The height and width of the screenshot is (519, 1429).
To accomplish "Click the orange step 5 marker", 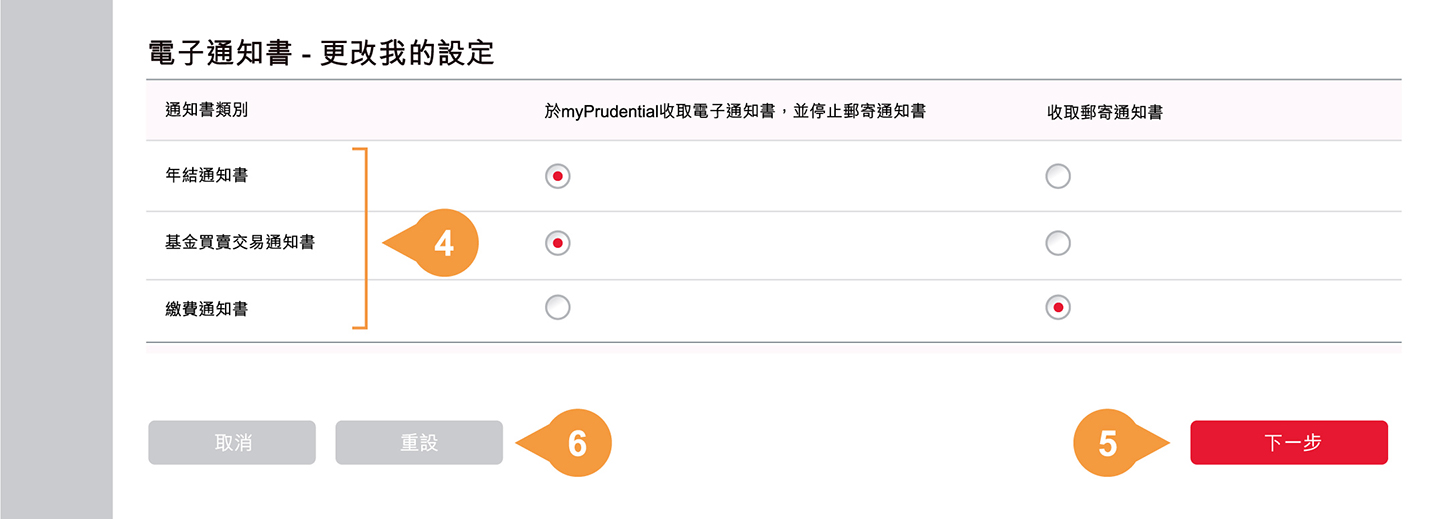I will pos(1107,443).
